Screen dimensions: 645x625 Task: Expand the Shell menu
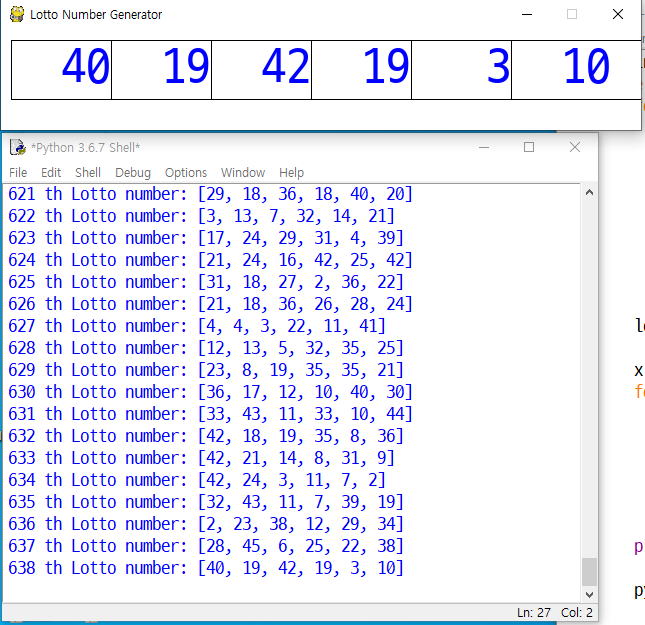coord(88,172)
